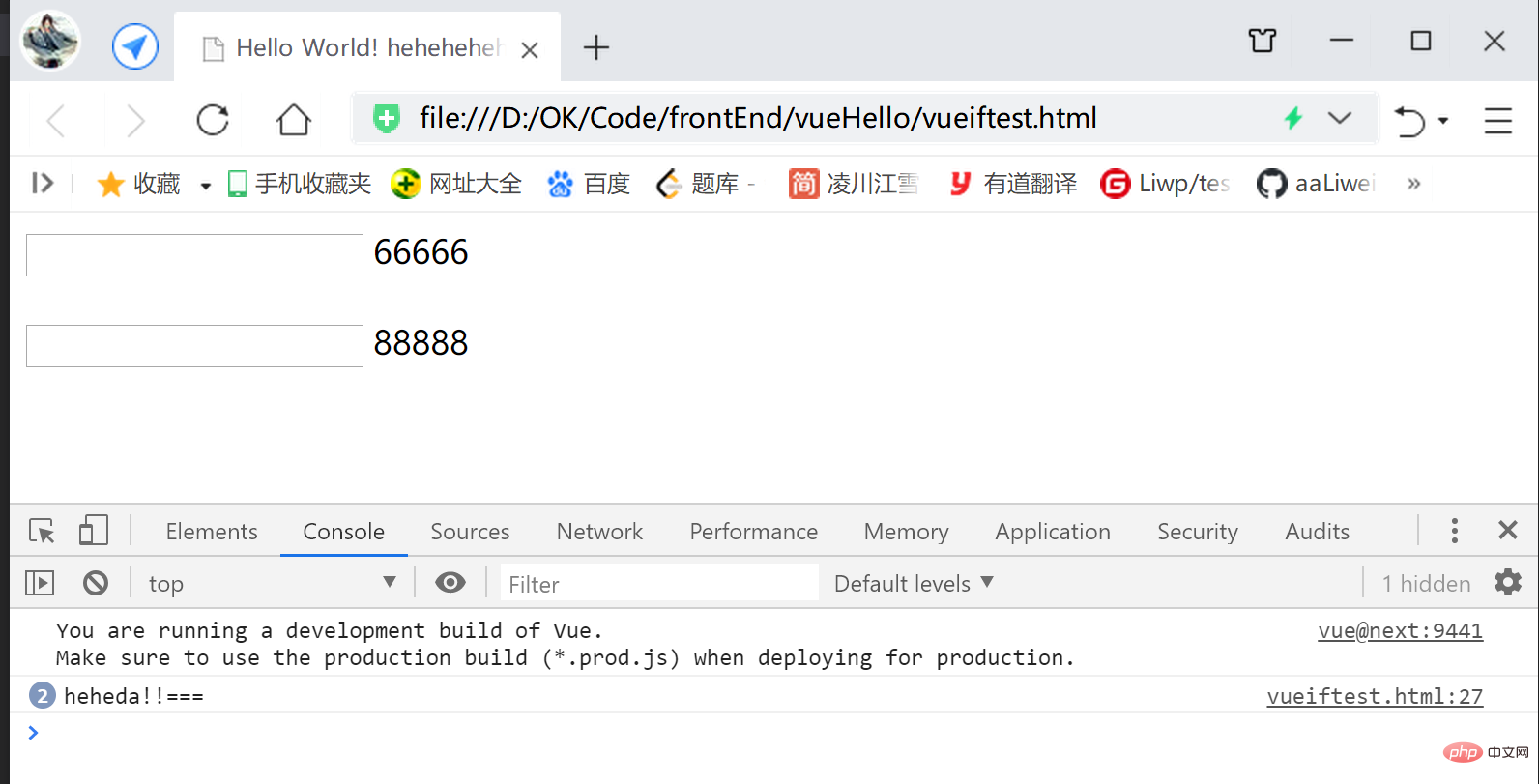
Task: Go to the home page
Action: coord(294,120)
